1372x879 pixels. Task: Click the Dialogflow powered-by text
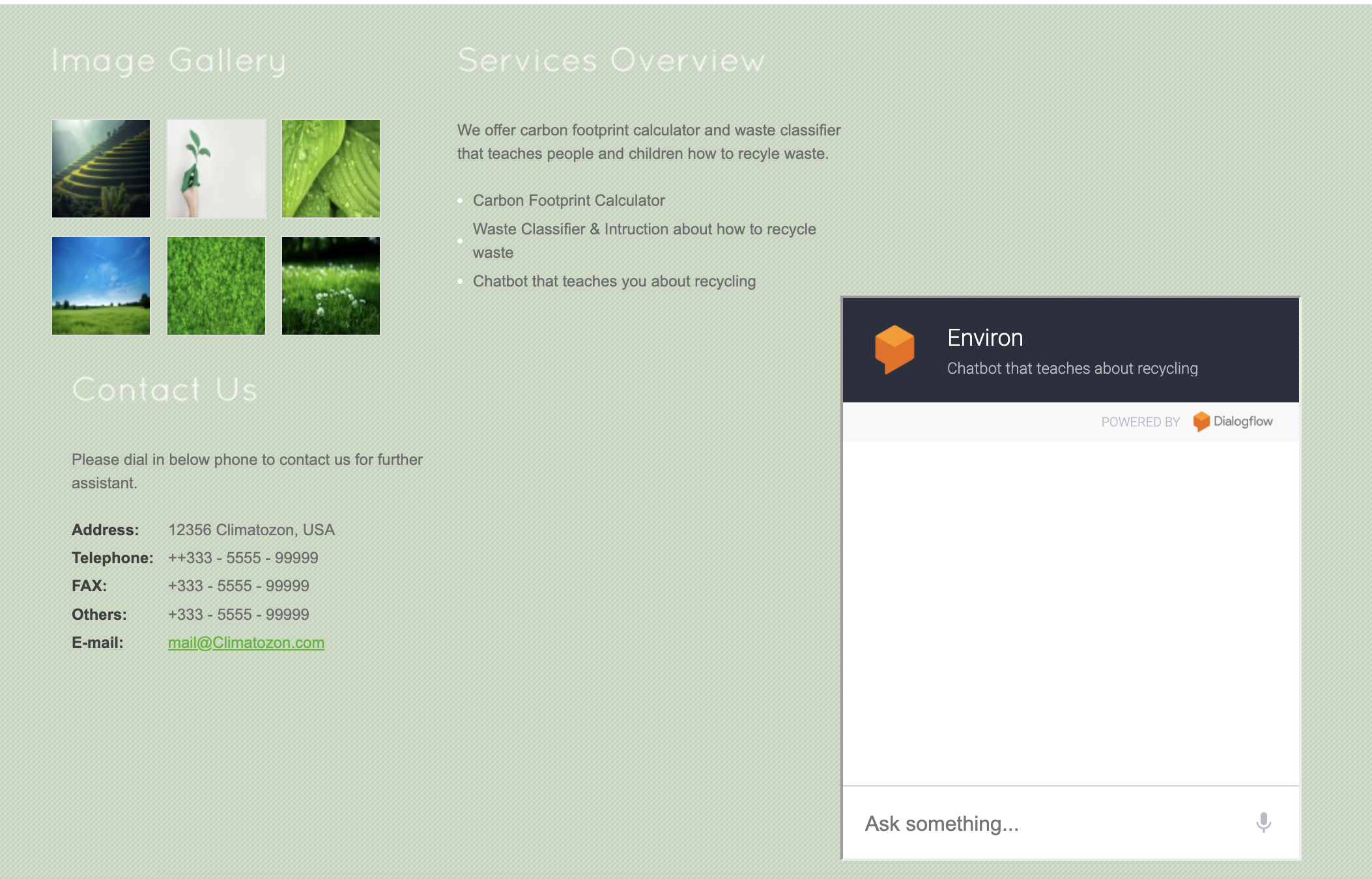[1242, 421]
